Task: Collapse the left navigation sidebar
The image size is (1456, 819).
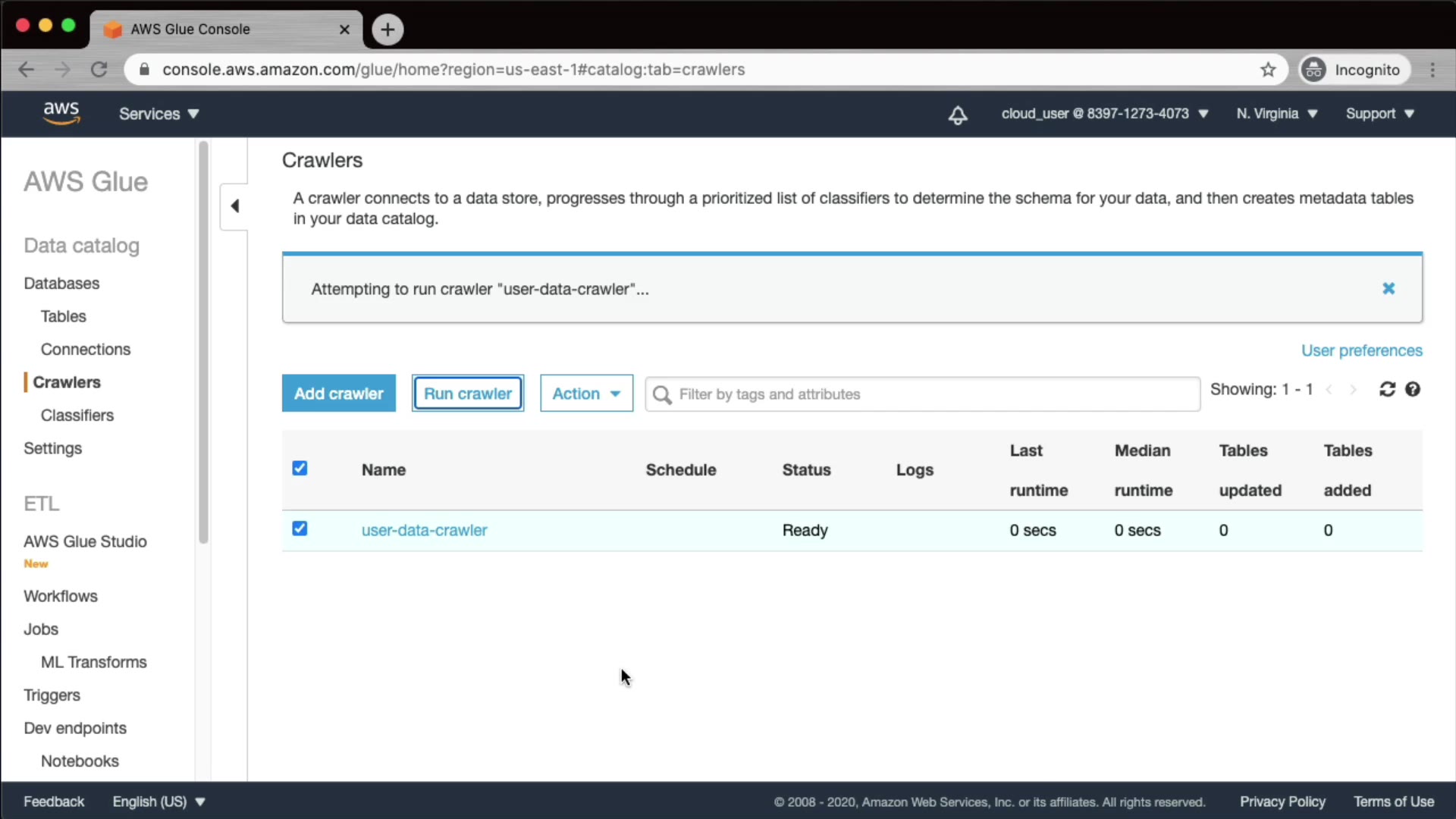Action: coord(234,206)
